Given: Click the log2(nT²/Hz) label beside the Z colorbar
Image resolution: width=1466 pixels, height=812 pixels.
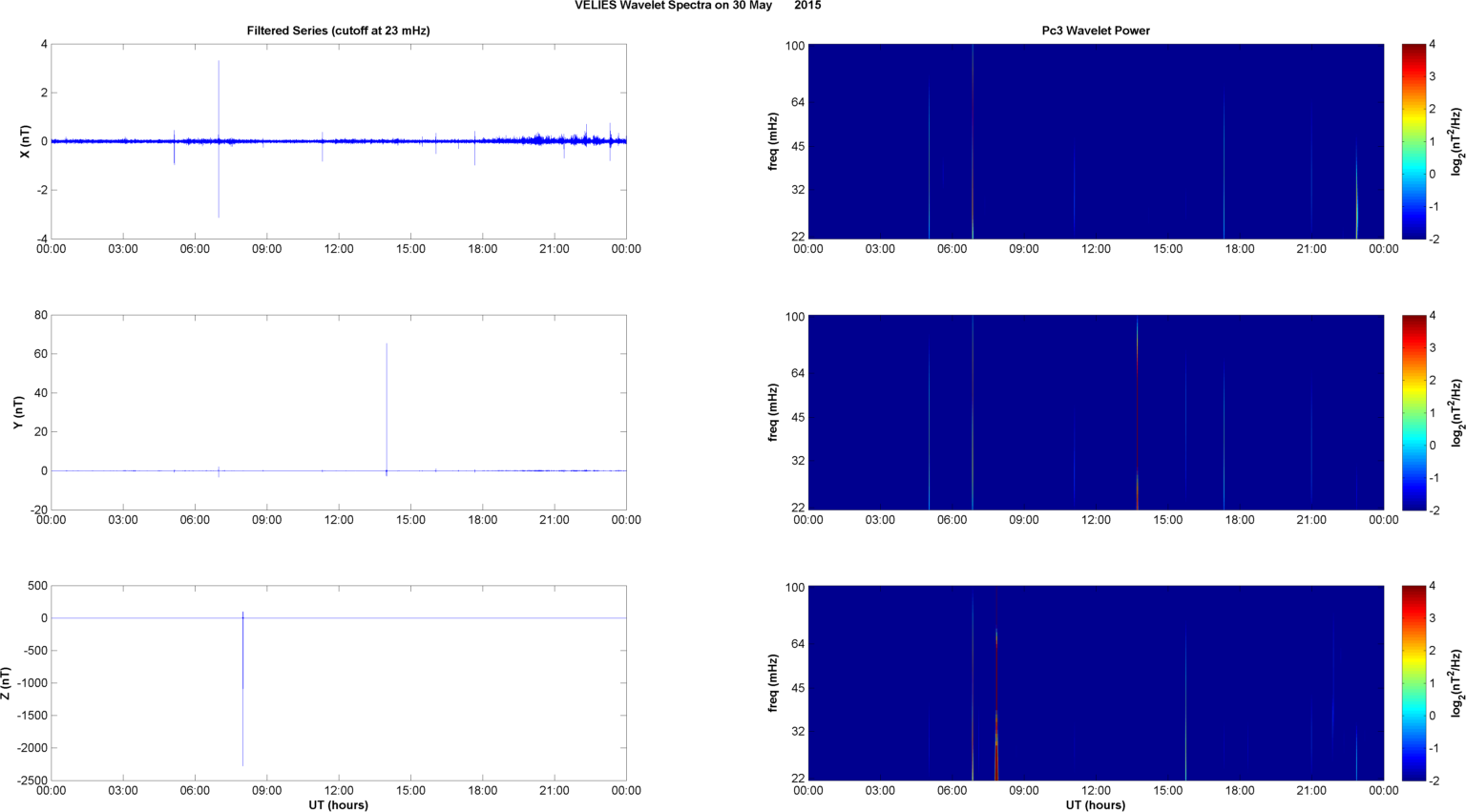Looking at the screenshot, I should (x=1456, y=683).
